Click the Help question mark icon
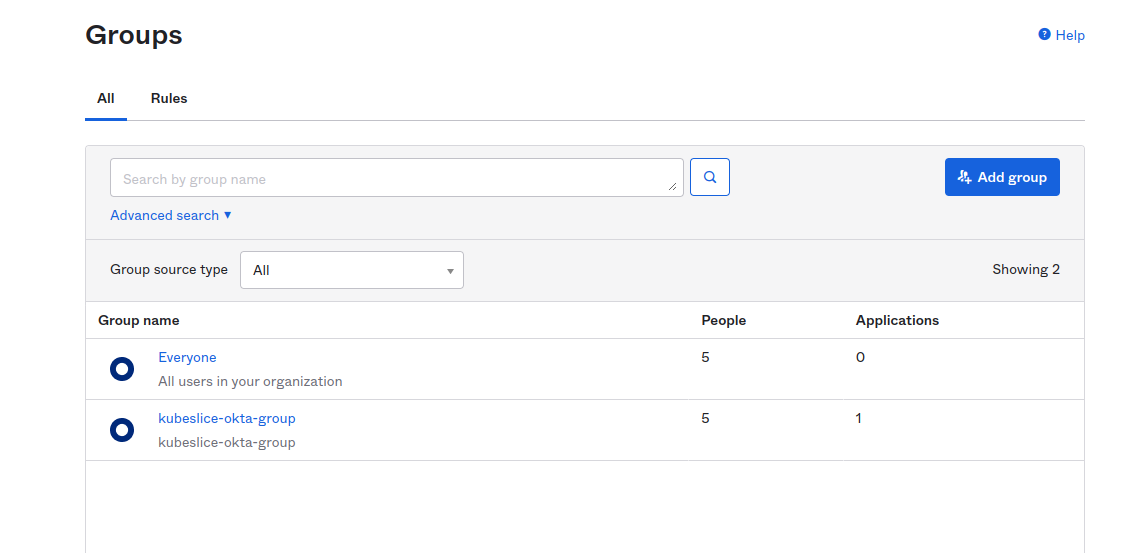This screenshot has height=553, width=1142. 1044,34
